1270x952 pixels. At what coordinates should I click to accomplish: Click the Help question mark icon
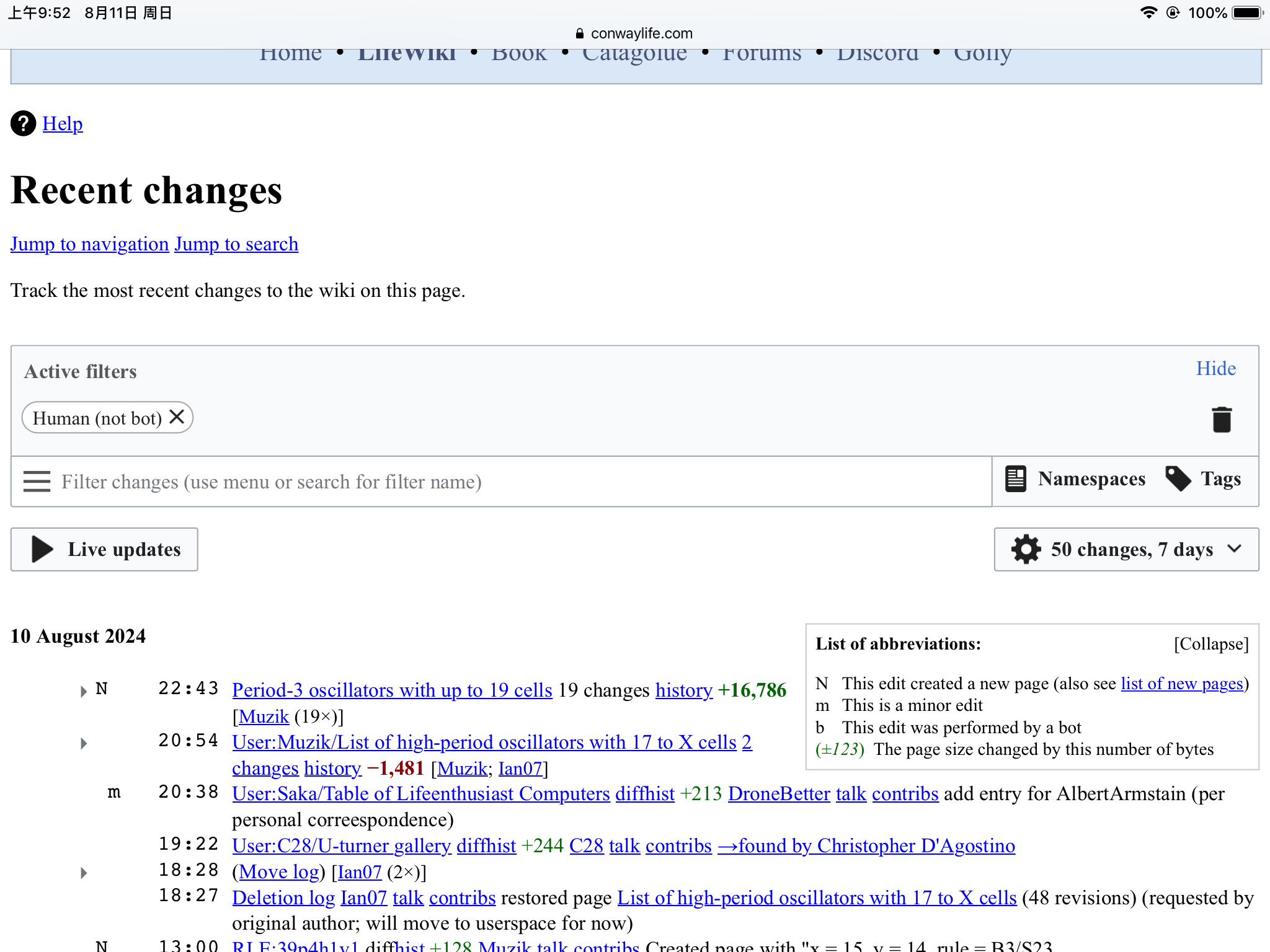pyautogui.click(x=24, y=123)
